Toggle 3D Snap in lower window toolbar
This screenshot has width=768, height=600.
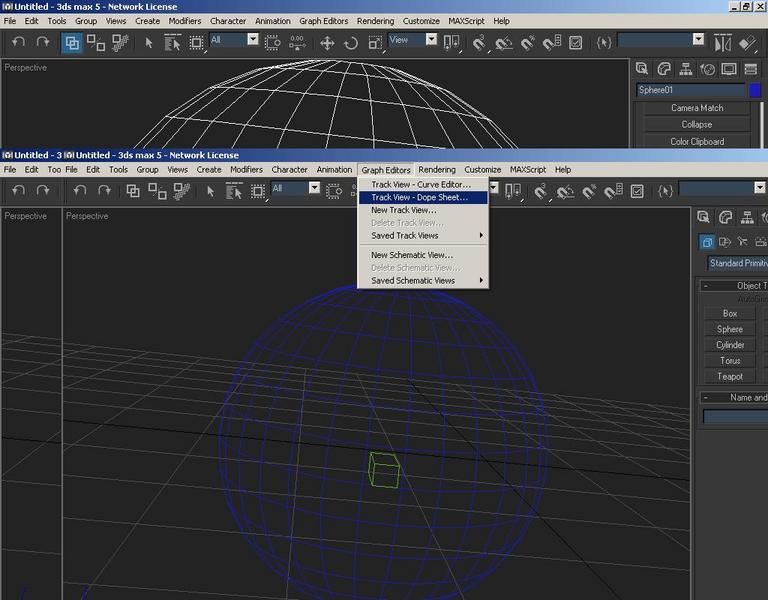pos(541,191)
